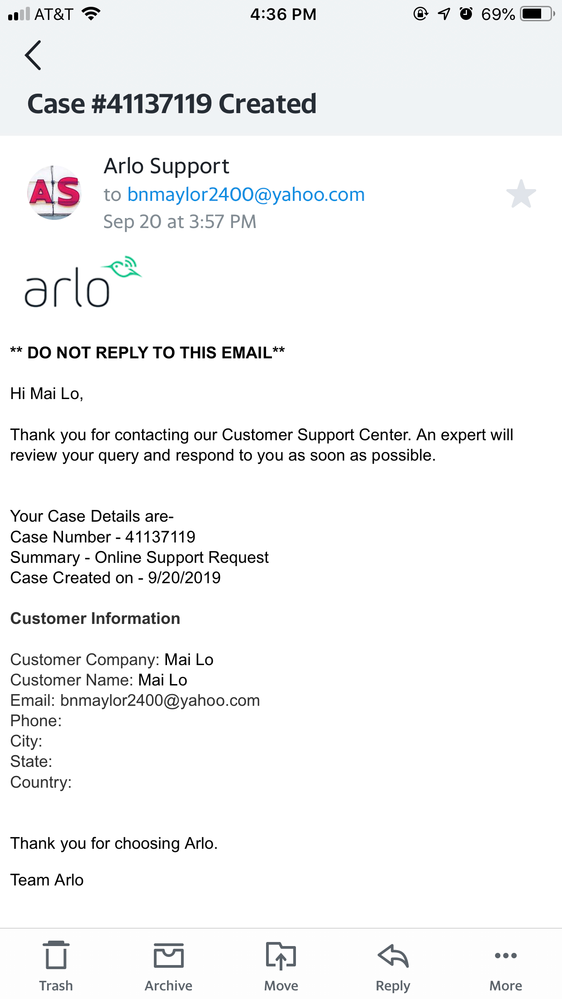Tap the alarm clock status icon

pyautogui.click(x=466, y=13)
